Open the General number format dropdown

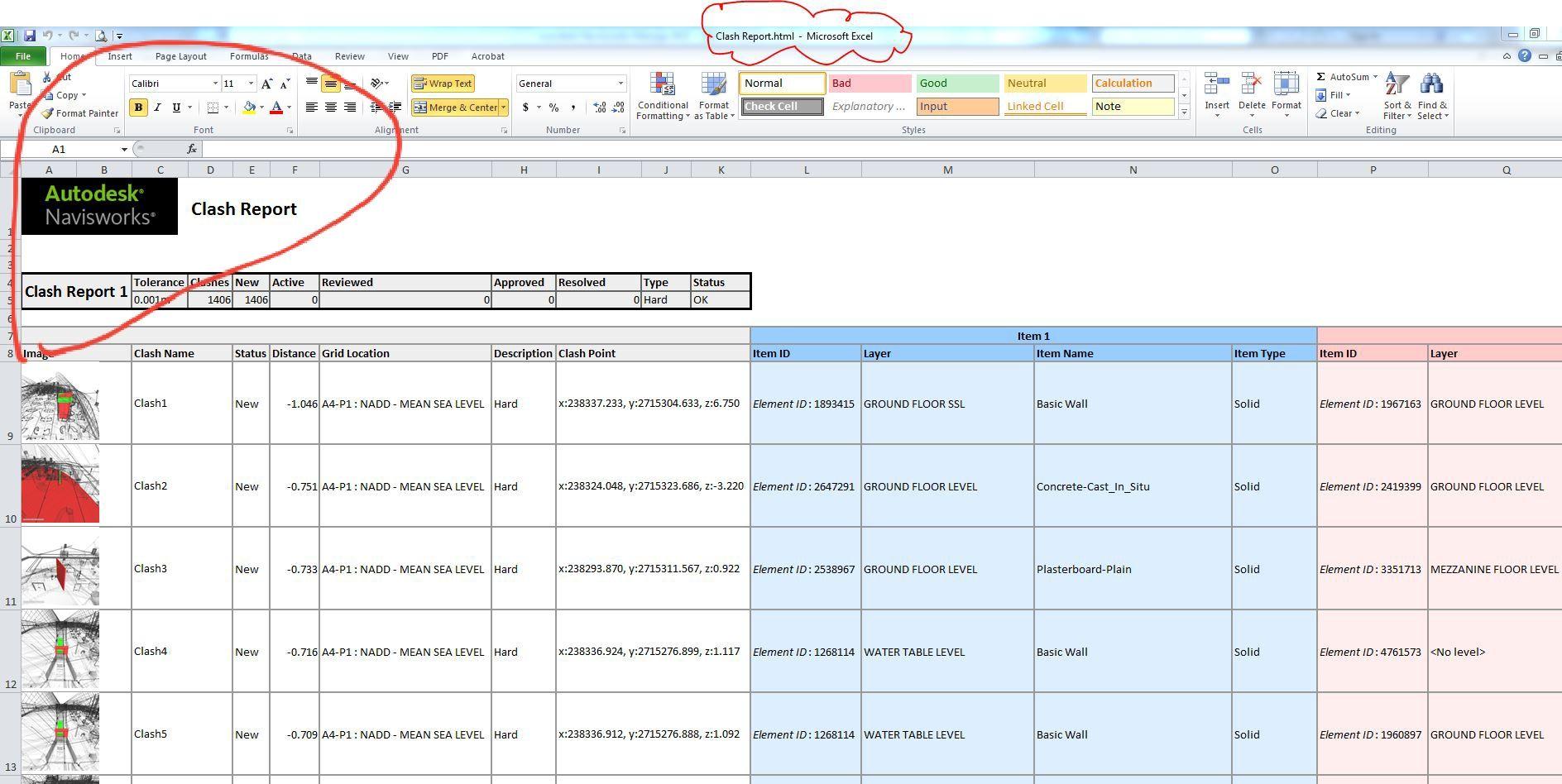coord(620,84)
